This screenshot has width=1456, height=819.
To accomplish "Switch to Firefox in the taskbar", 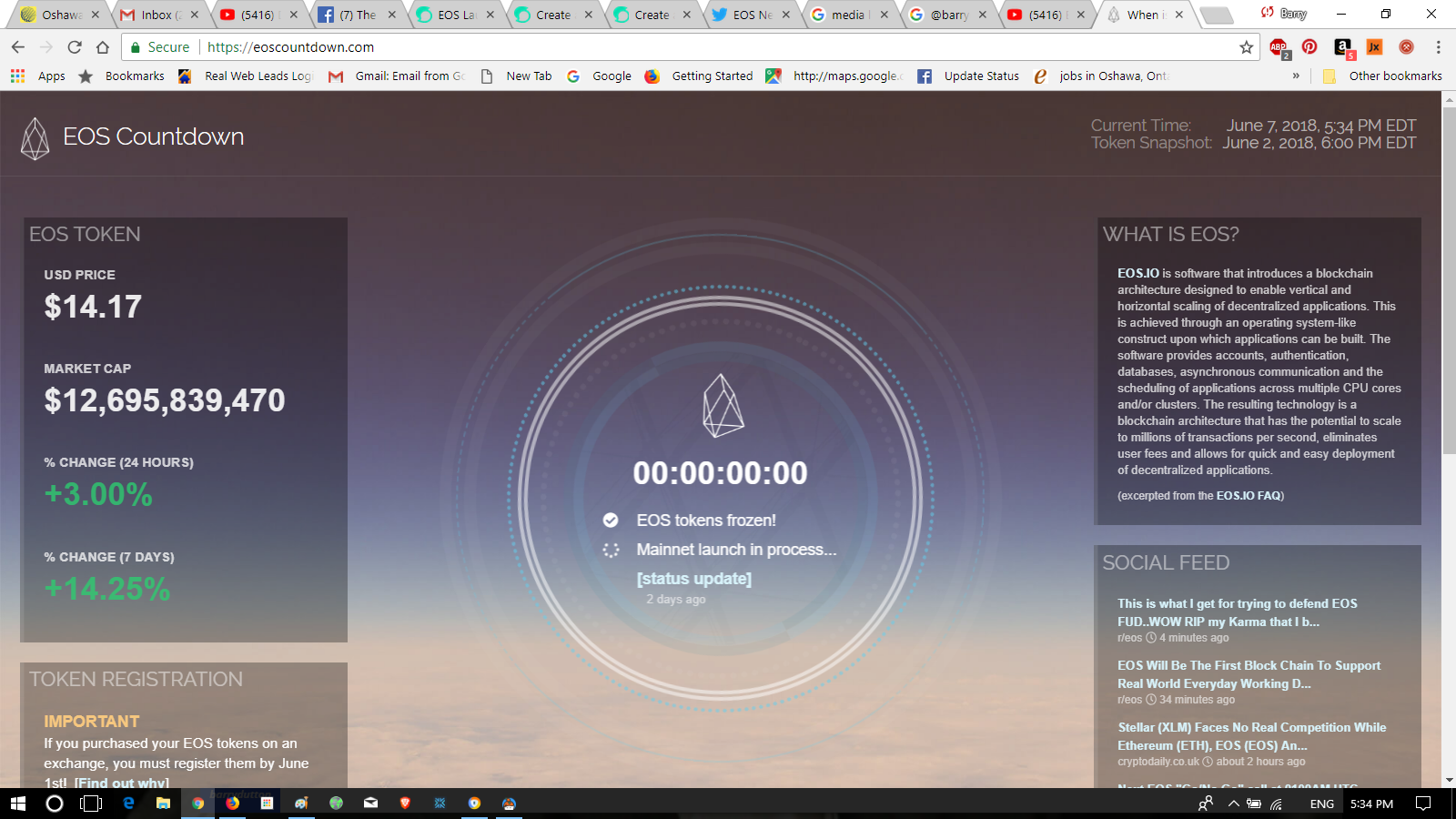I will point(233,804).
